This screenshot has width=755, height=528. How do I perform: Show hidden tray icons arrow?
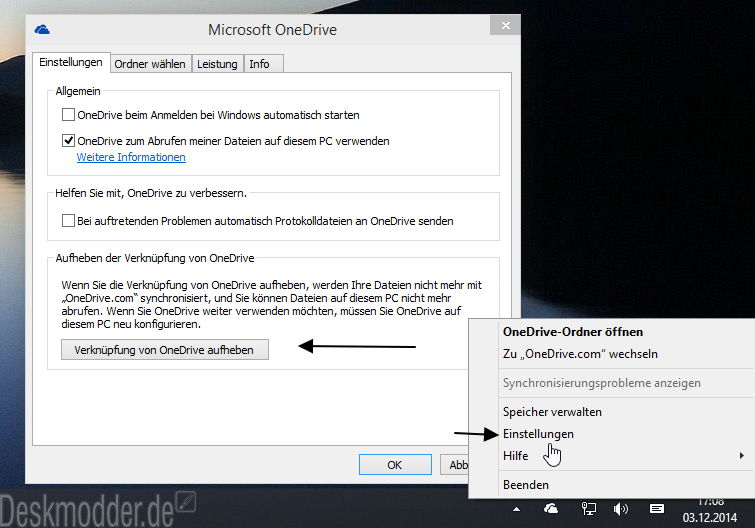[x=518, y=510]
